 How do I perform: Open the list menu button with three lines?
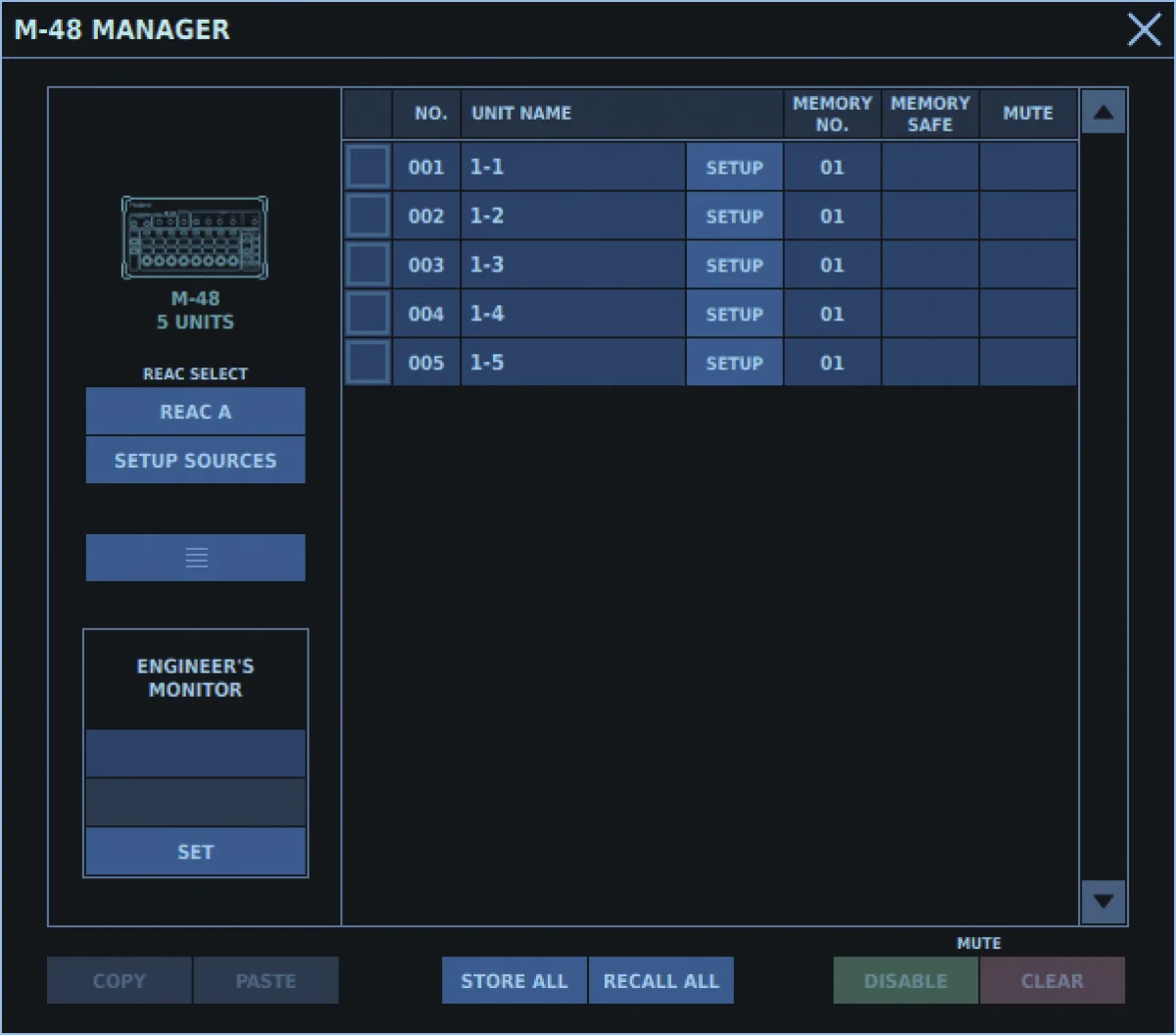[x=196, y=558]
